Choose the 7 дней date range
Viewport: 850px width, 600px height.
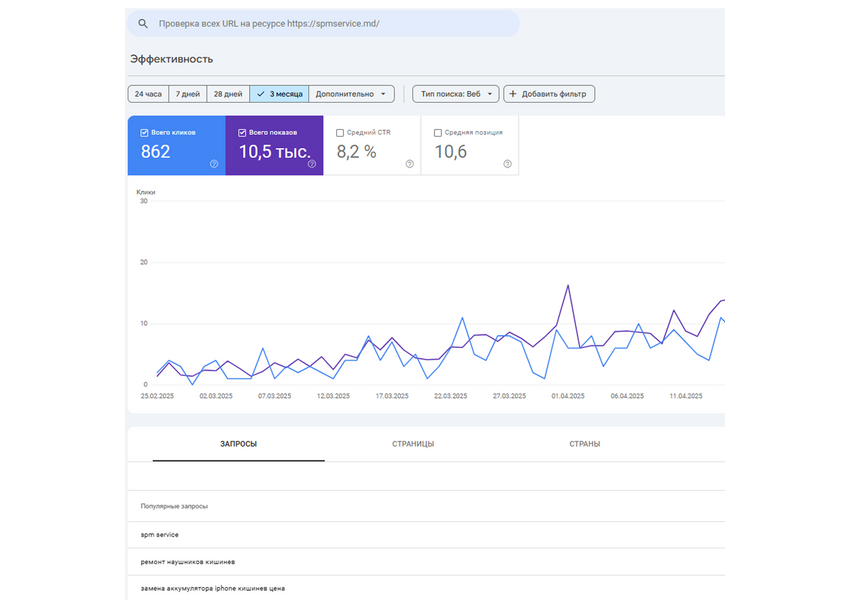coord(188,94)
